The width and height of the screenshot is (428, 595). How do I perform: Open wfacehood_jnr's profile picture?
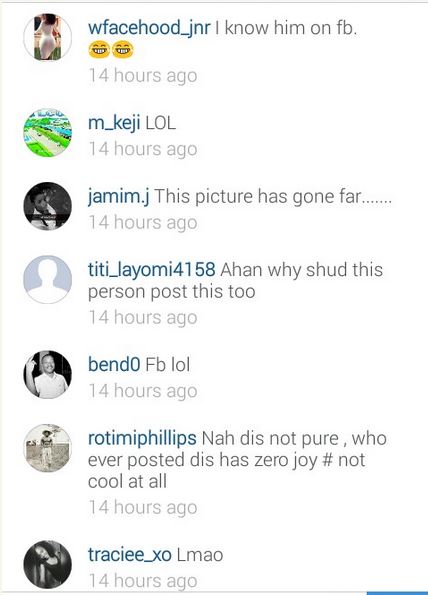pyautogui.click(x=47, y=37)
